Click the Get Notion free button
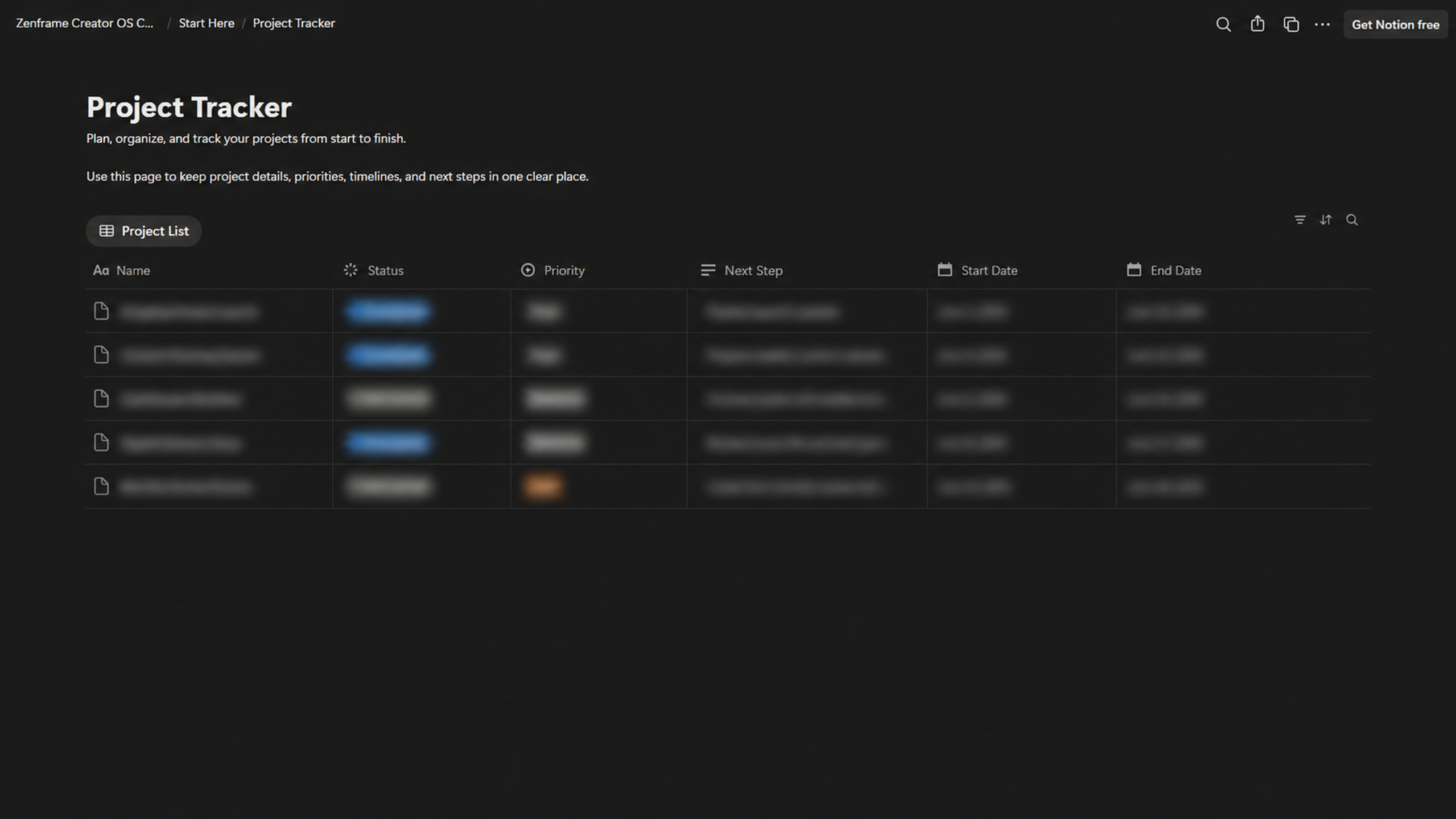The image size is (1456, 819). coord(1395,24)
